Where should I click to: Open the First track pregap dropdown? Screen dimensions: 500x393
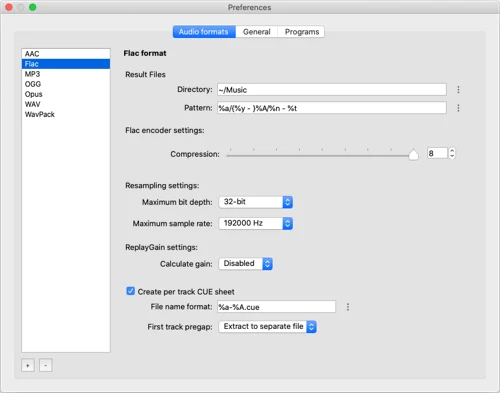267,327
